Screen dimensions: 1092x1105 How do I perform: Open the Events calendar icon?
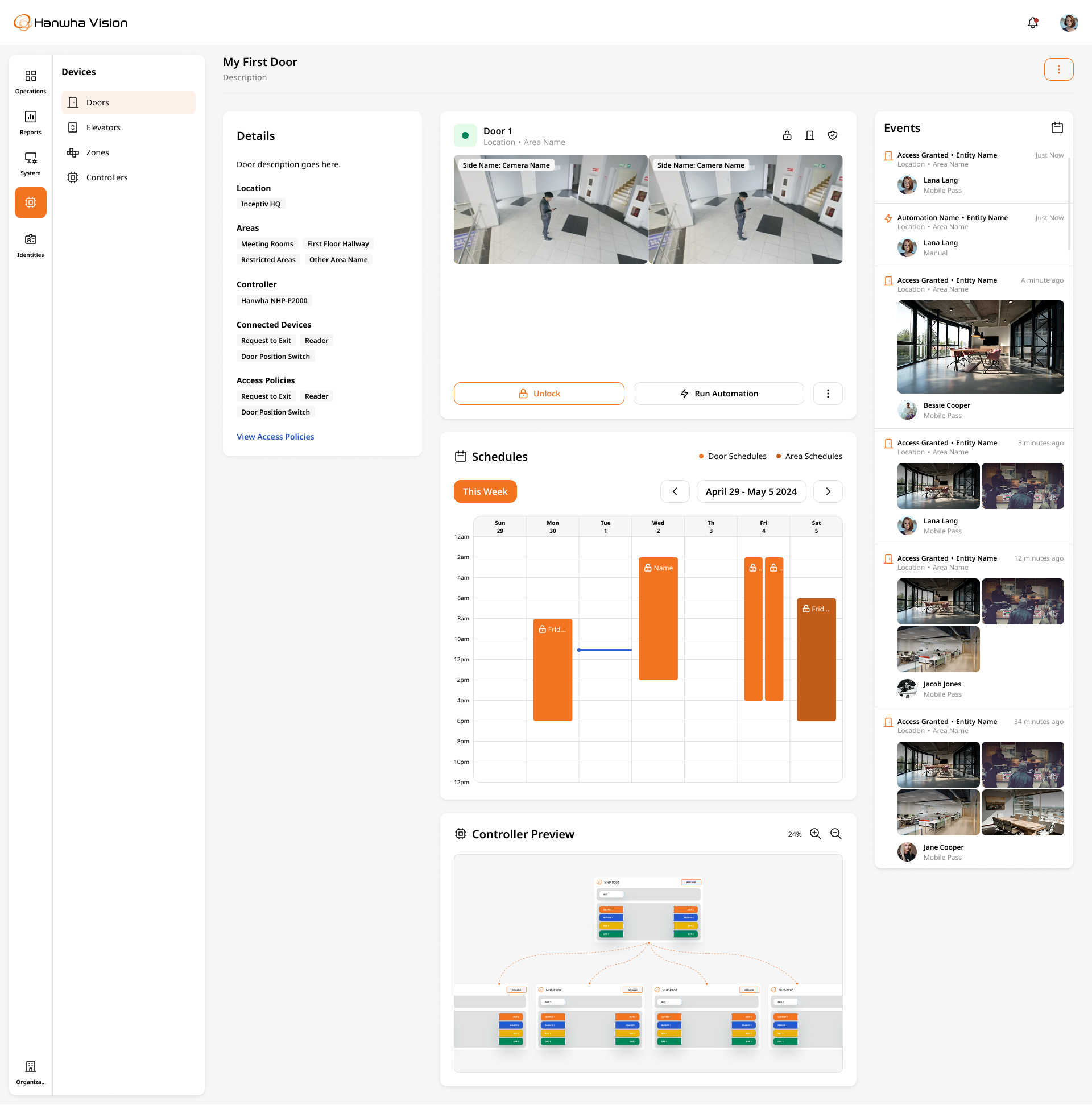coord(1057,128)
